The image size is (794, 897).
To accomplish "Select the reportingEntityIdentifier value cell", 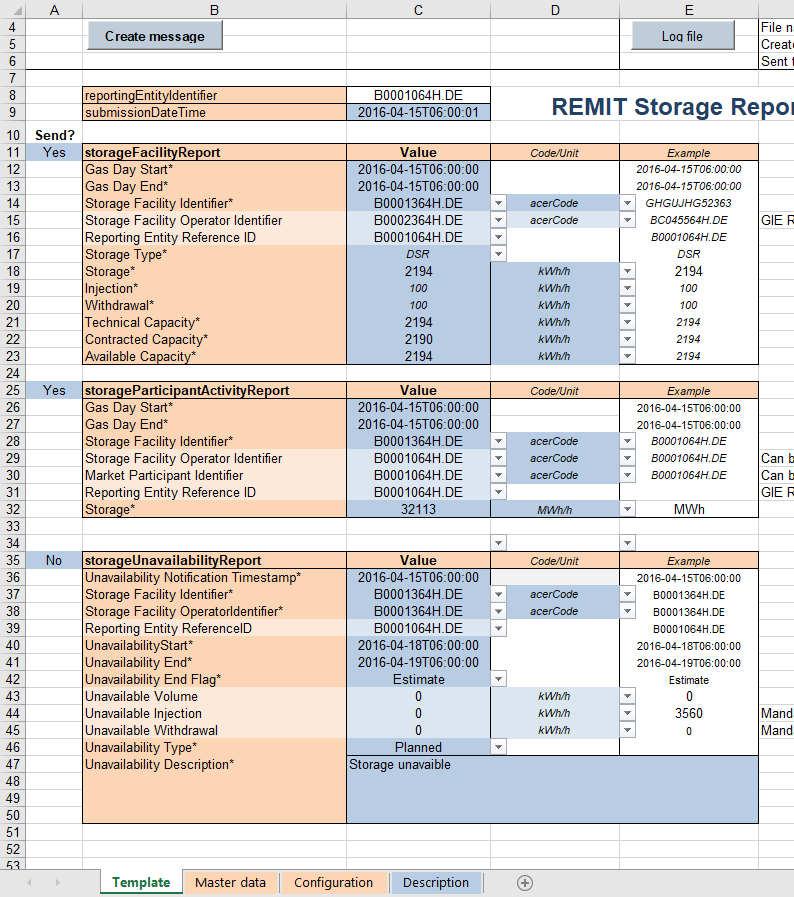I will tap(418, 95).
